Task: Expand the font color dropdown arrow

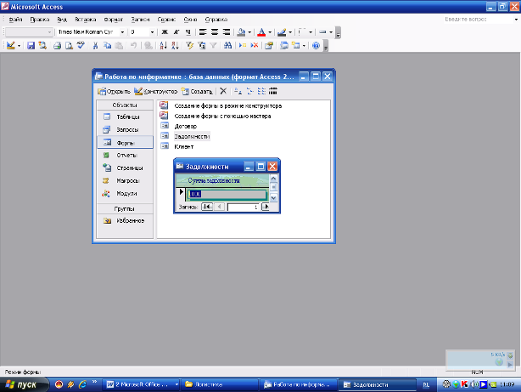Action: coord(270,32)
